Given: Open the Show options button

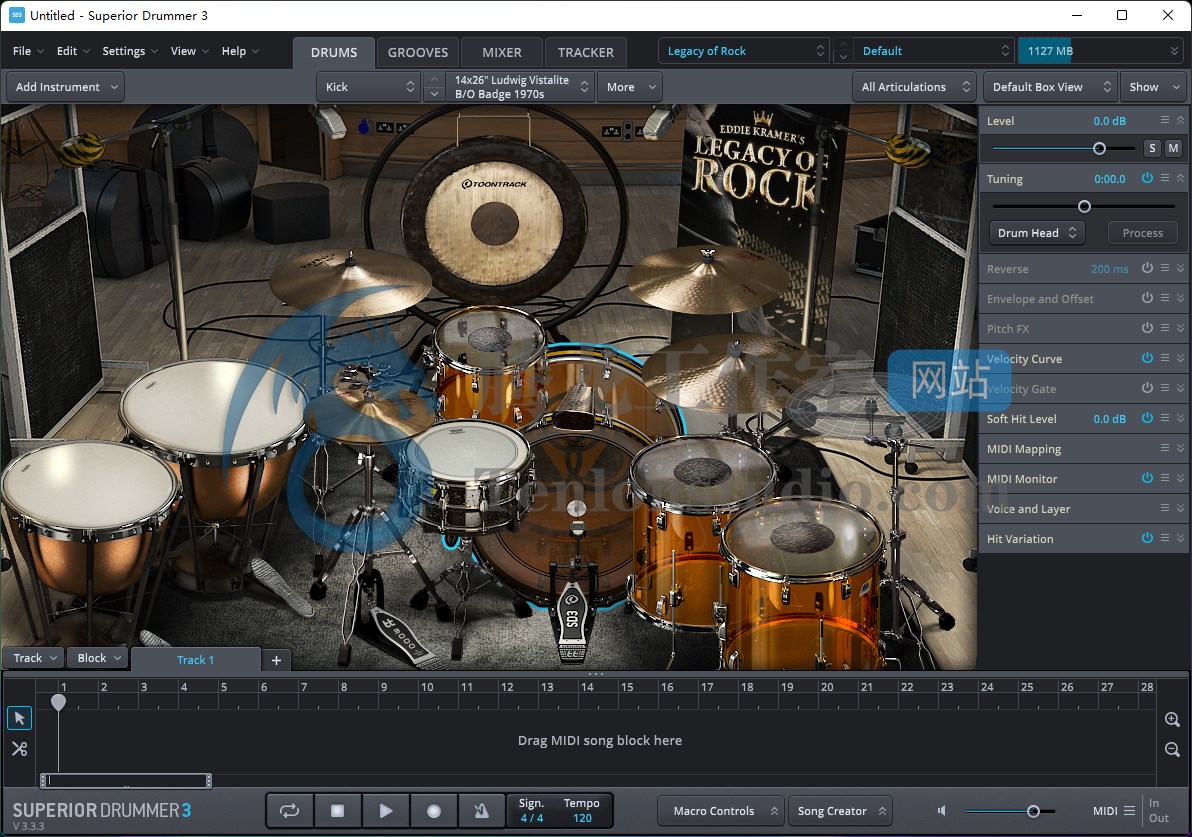Looking at the screenshot, I should [1154, 87].
